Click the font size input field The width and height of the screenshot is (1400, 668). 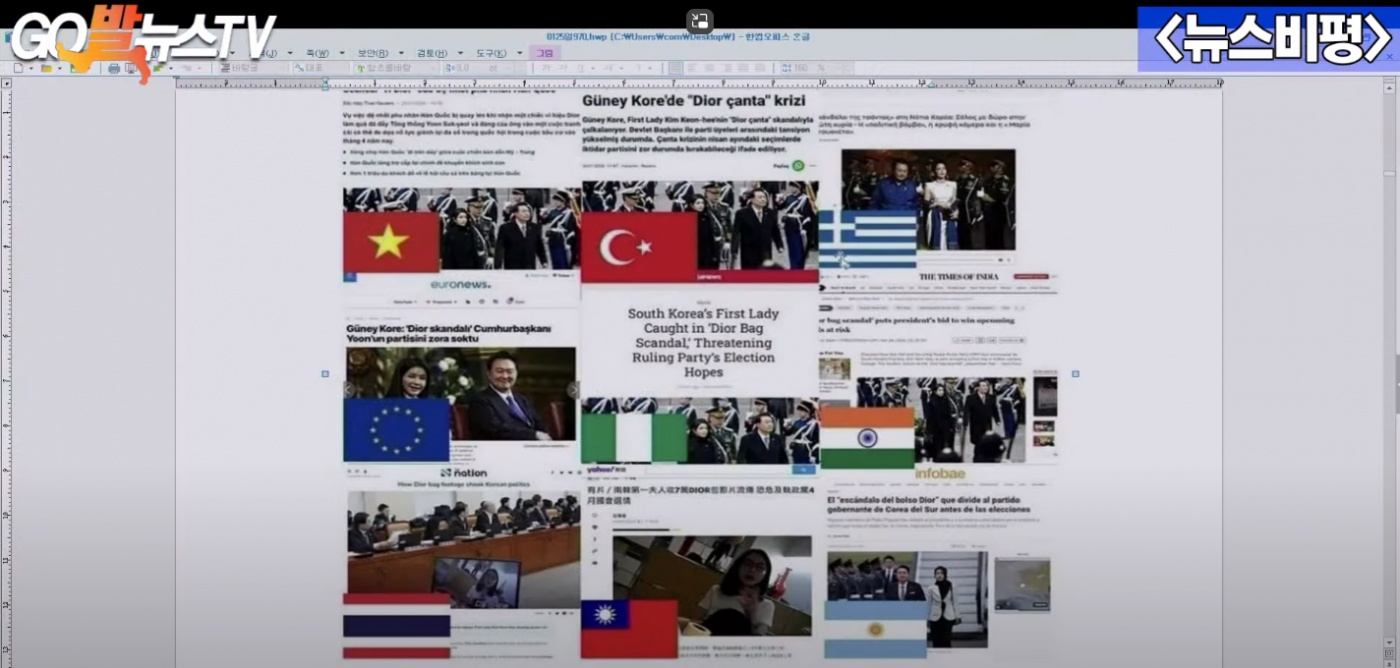(460, 68)
